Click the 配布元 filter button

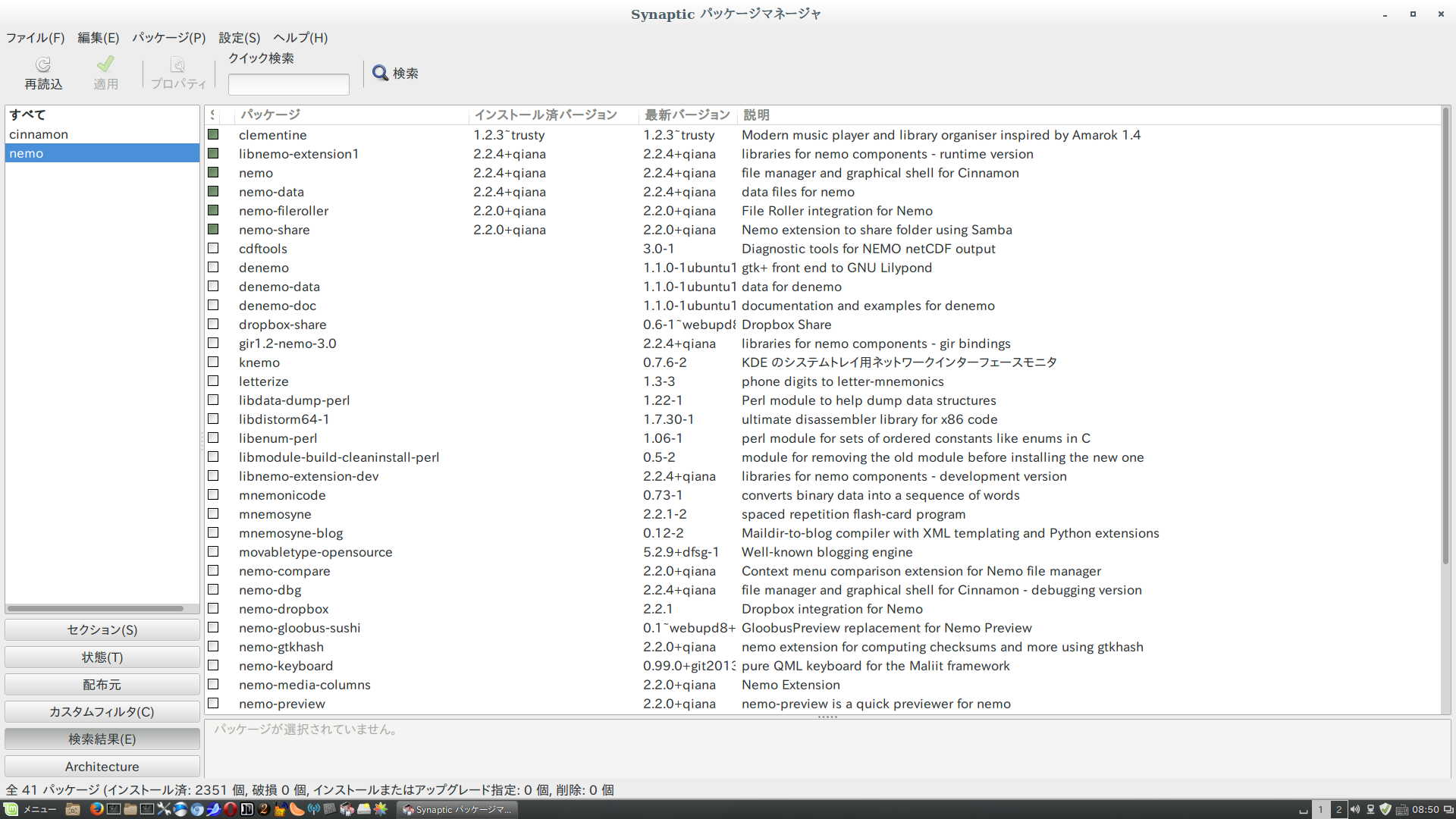tap(102, 684)
